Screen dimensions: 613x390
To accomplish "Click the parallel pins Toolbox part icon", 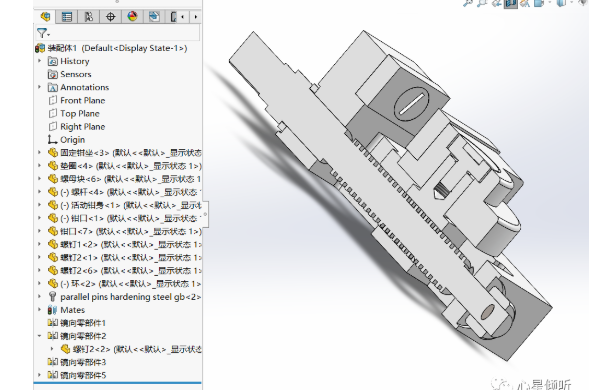I will pos(52,297).
